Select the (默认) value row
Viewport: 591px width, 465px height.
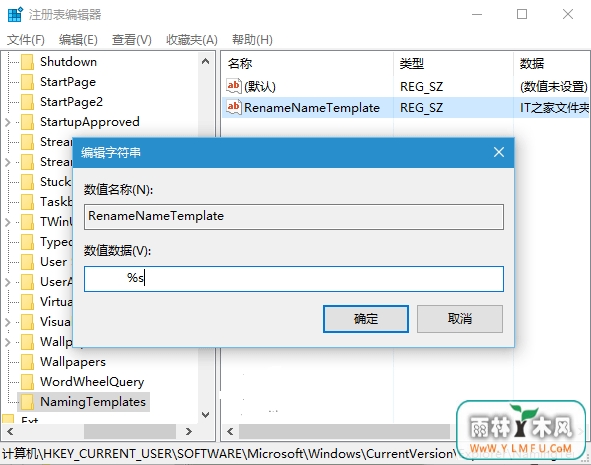point(405,87)
